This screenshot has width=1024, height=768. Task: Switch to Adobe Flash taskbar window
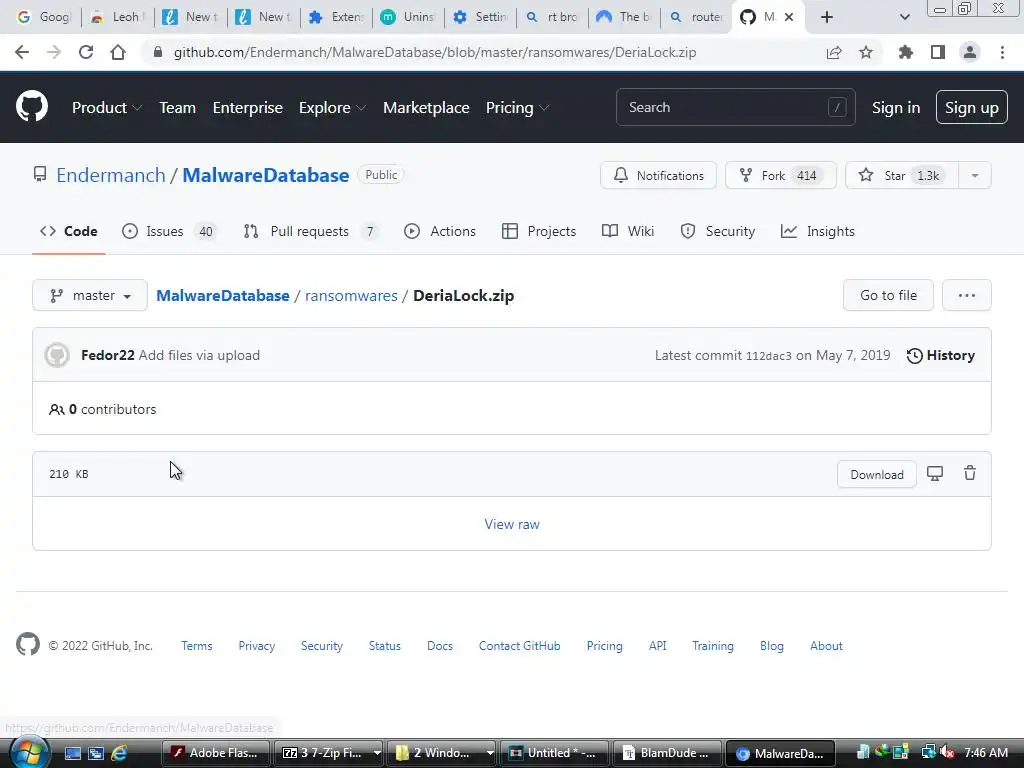216,753
